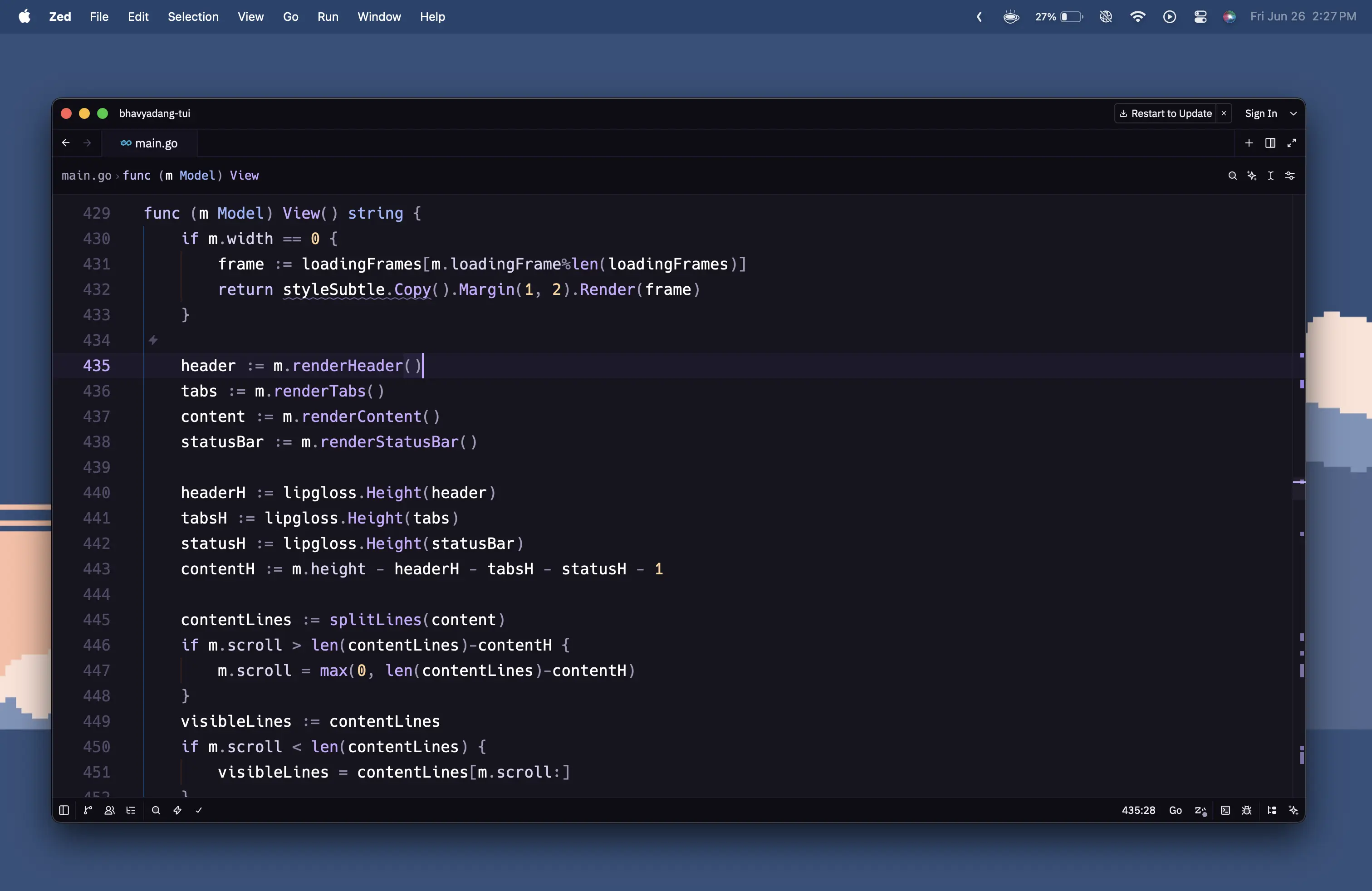
Task: Click the Wi-Fi icon in menu bar
Action: click(x=1137, y=17)
